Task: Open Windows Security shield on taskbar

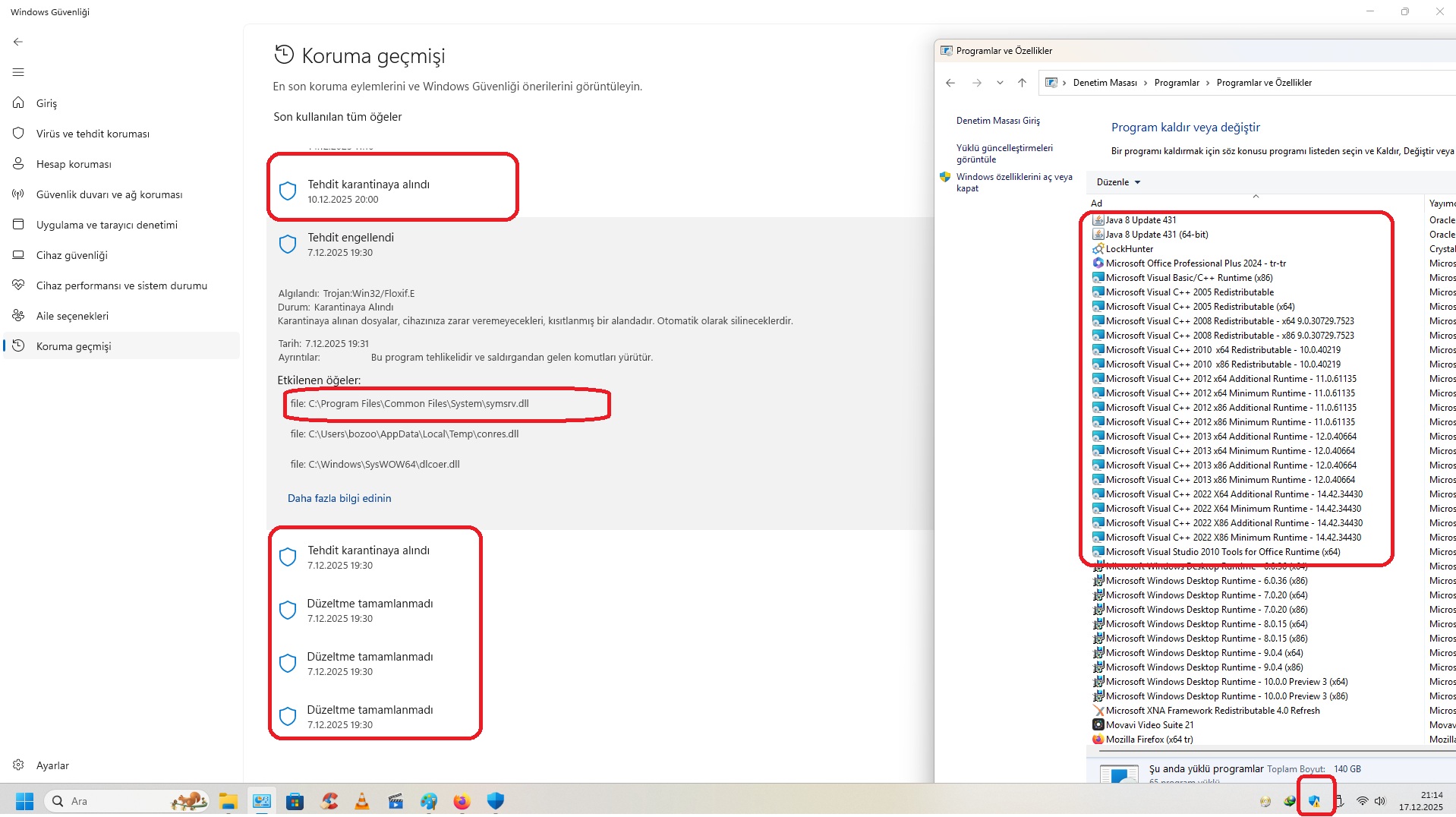Action: pos(496,801)
